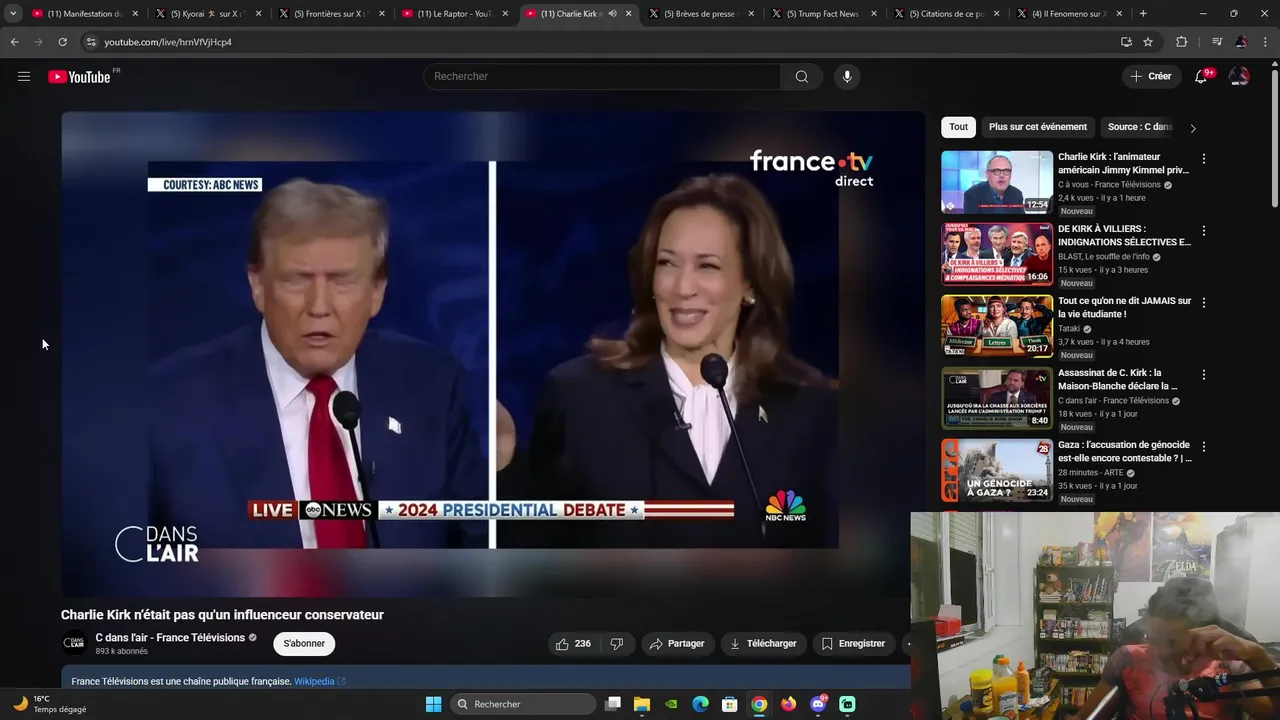Open the Gaza génocide video thumbnail
Viewport: 1280px width, 720px height.
[x=997, y=470]
